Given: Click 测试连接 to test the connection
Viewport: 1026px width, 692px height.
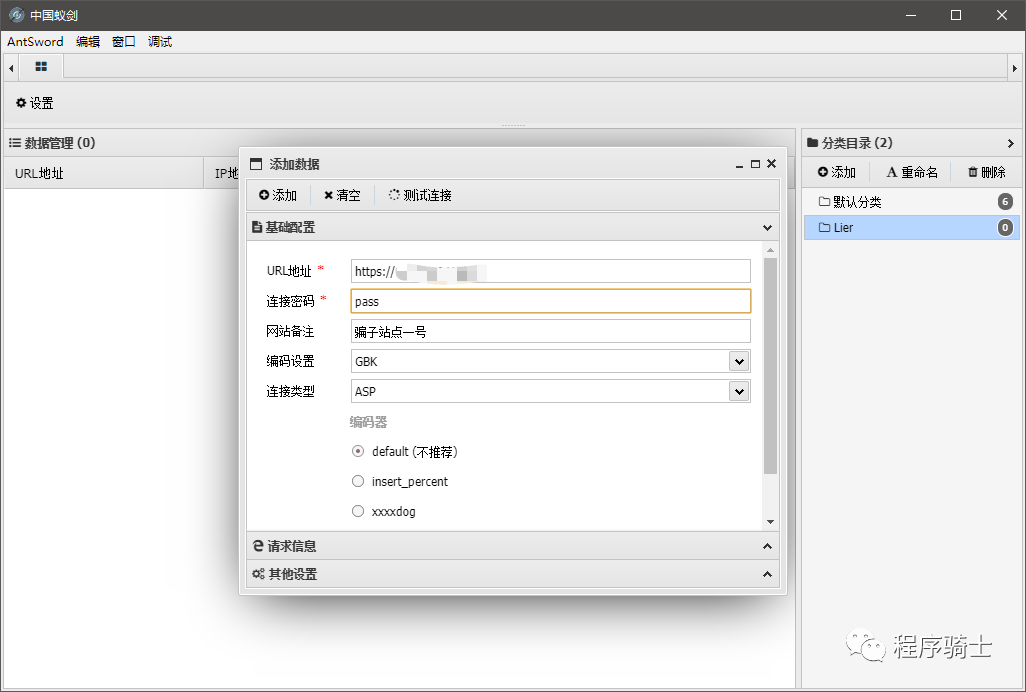Looking at the screenshot, I should 420,195.
